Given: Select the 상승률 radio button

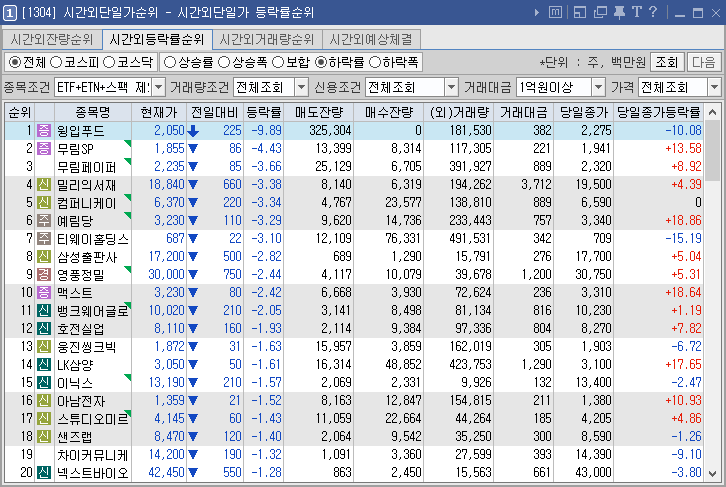Looking at the screenshot, I should point(170,62).
